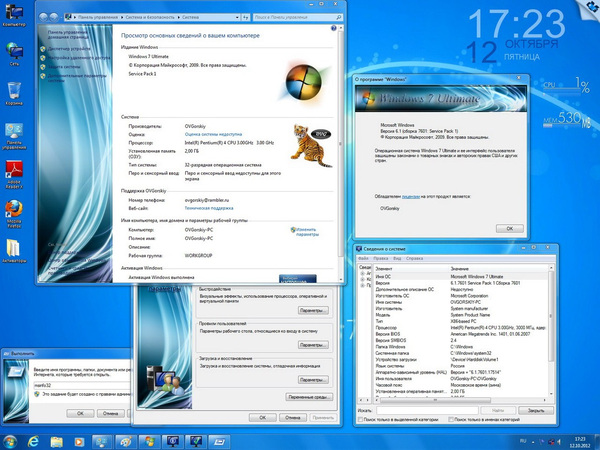
Task: Launch Adobe Reader from the desktop
Action: pos(15,168)
